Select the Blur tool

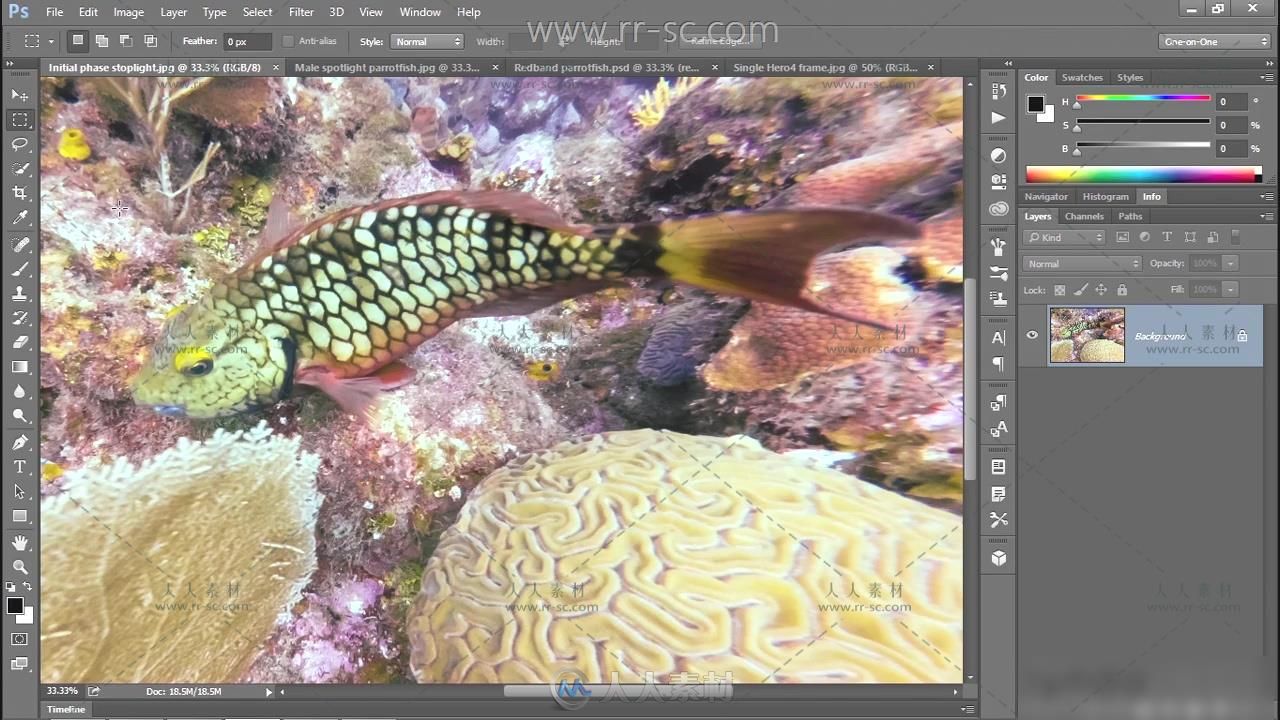20,392
